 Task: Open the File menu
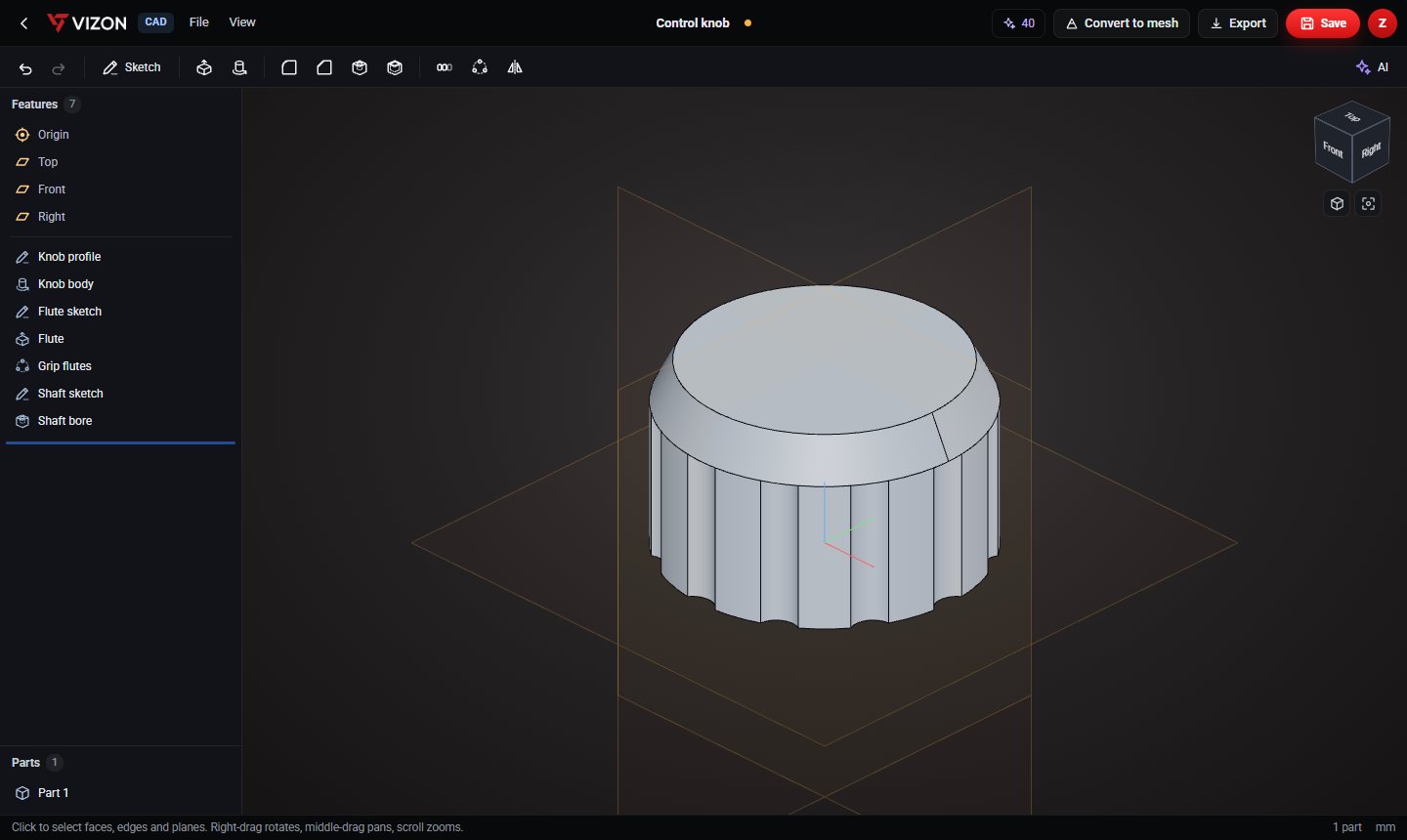199,22
